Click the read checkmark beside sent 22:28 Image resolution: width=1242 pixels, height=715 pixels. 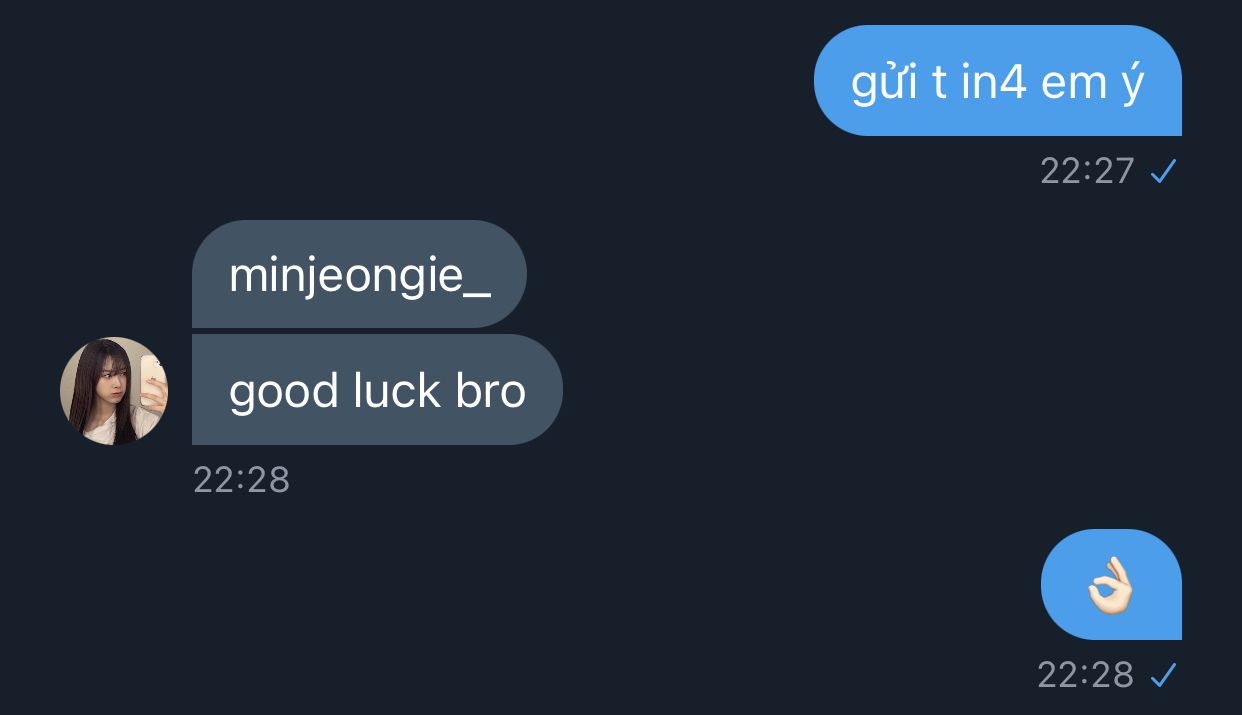tap(1163, 676)
